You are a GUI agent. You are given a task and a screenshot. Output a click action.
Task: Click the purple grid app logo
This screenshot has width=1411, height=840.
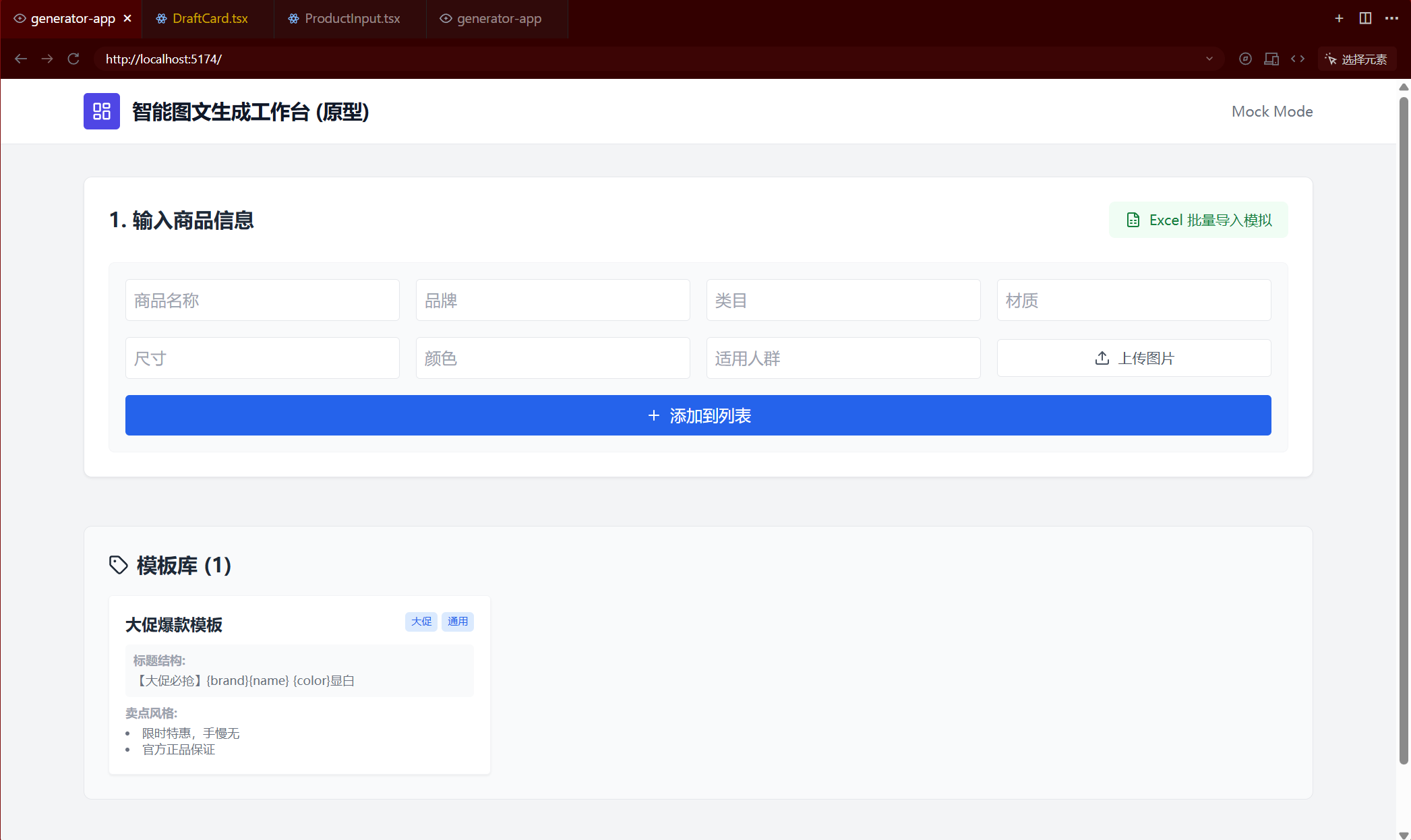tap(102, 111)
